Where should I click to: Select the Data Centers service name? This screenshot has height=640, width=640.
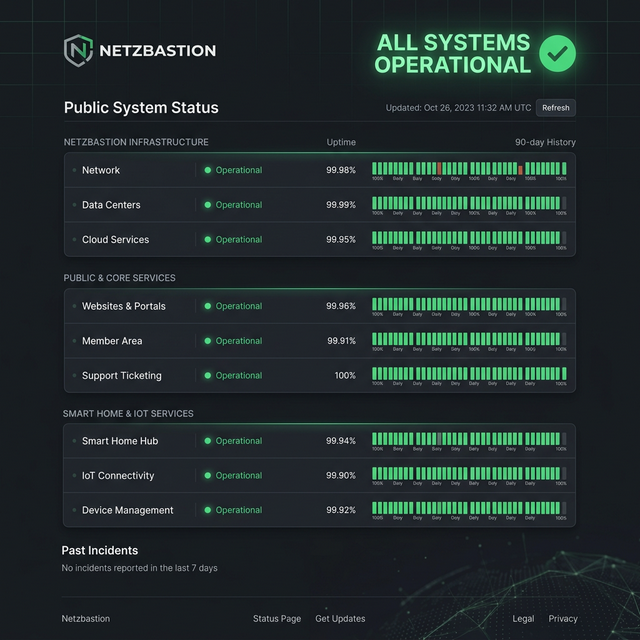(x=111, y=205)
